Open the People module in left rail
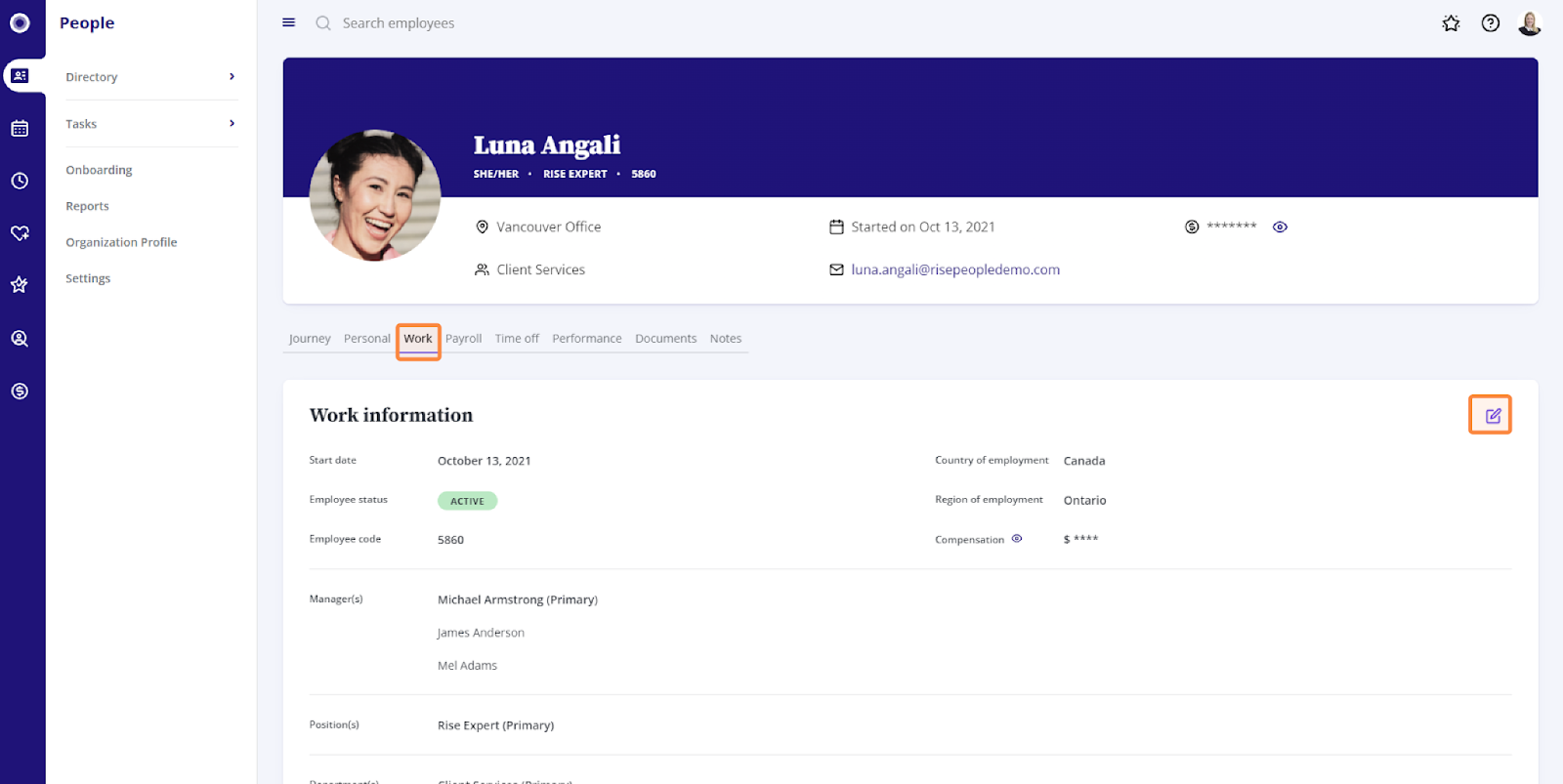This screenshot has height=784, width=1563. [20, 76]
